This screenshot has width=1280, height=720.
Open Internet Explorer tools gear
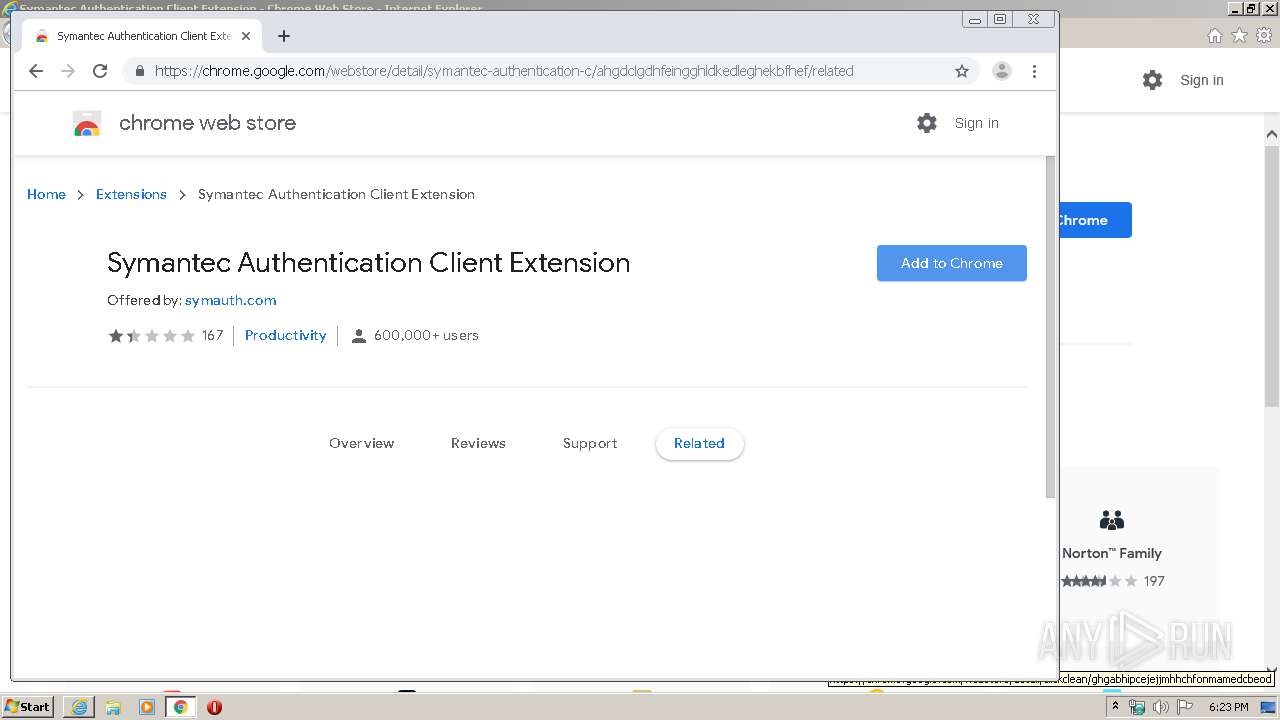[x=1264, y=36]
